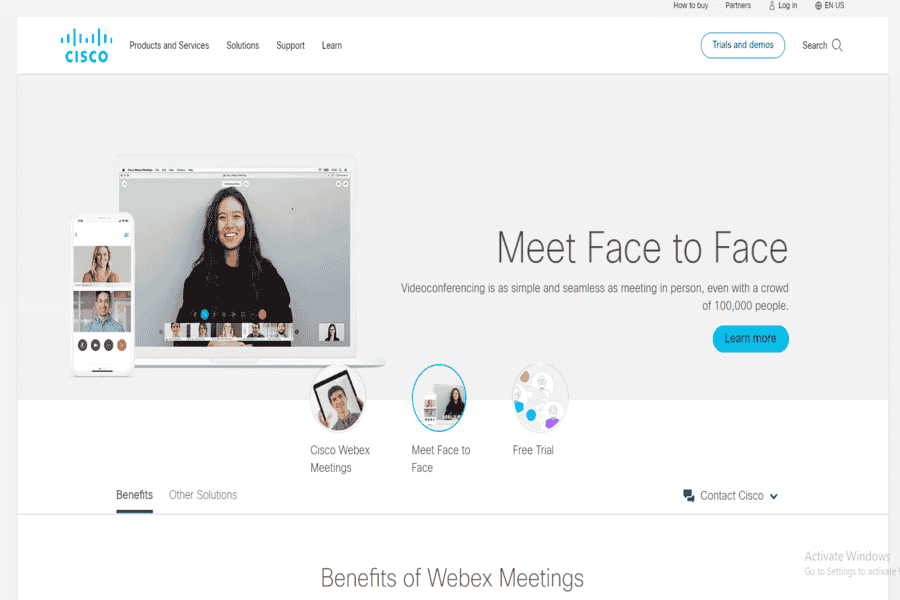Screen dimensions: 900x600
Task: Click the globe language icon
Action: (x=818, y=6)
